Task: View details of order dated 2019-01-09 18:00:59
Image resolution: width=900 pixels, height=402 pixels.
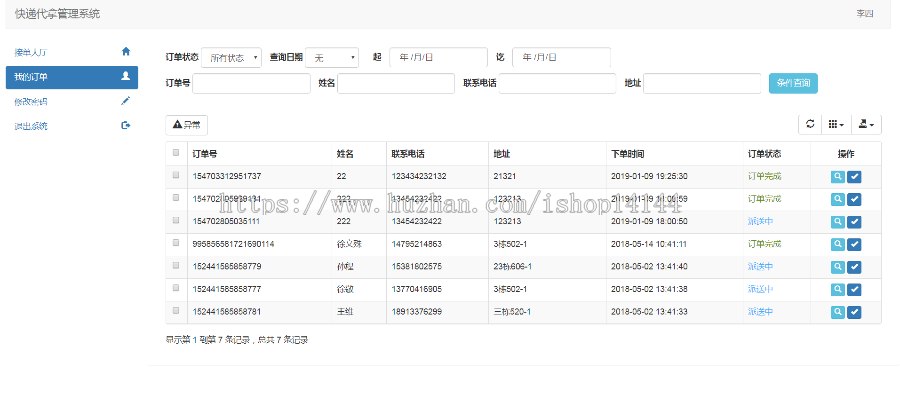Action: (x=838, y=199)
